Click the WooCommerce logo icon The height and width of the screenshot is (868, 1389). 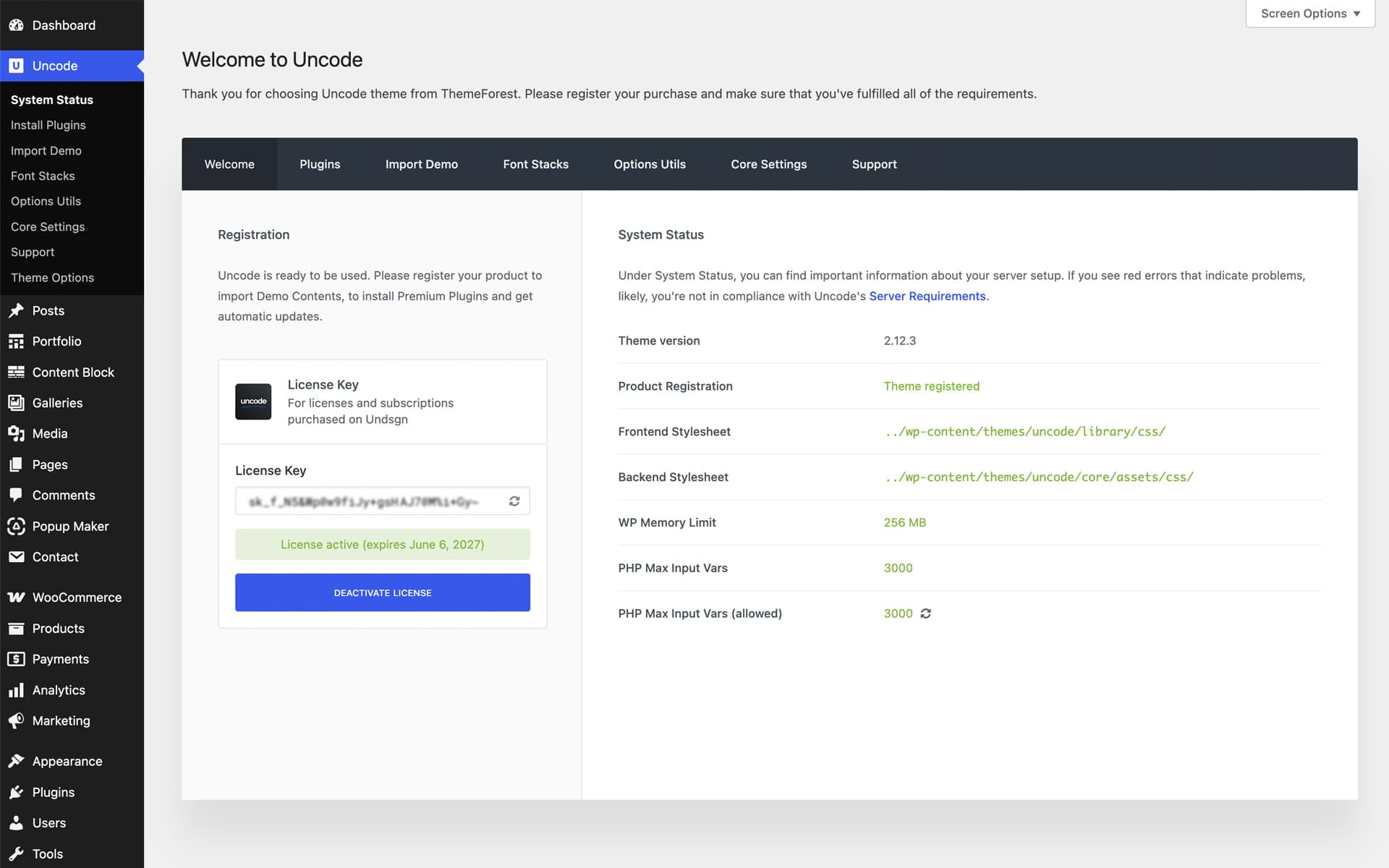tap(16, 597)
